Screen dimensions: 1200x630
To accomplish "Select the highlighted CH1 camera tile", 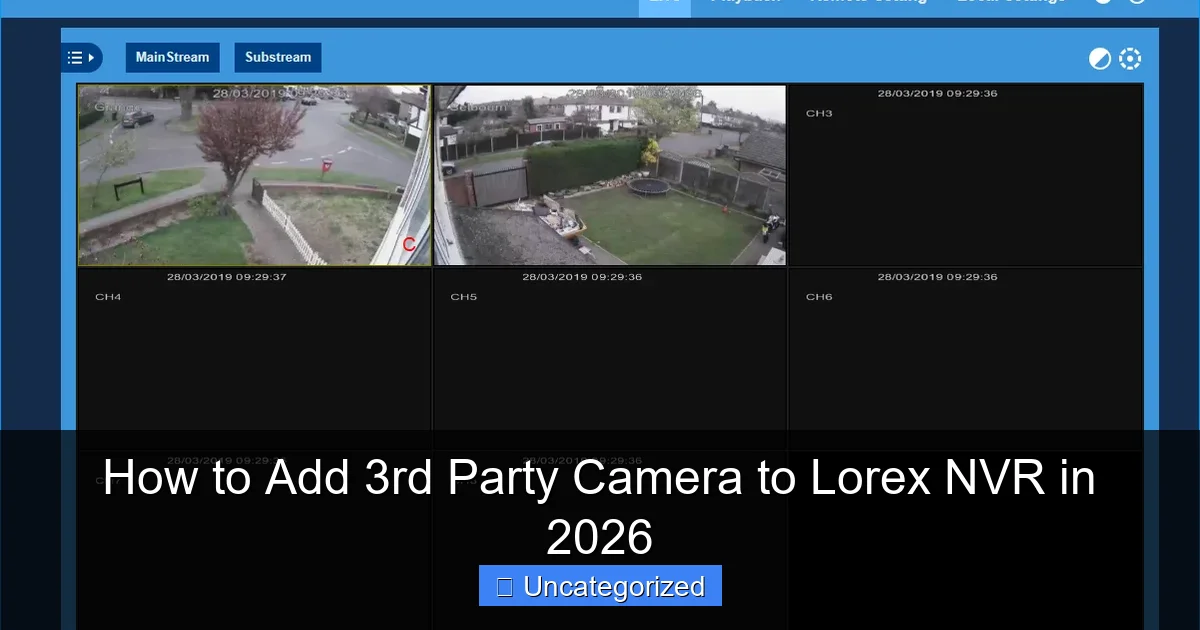I will (x=255, y=175).
